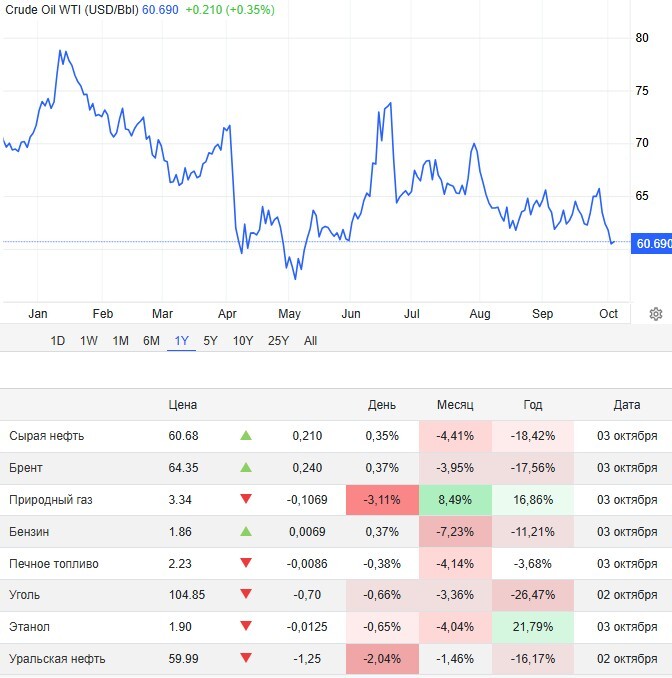Click green up arrow in Сырая нефть row
Viewport: 672px width, 678px height.
tap(246, 436)
